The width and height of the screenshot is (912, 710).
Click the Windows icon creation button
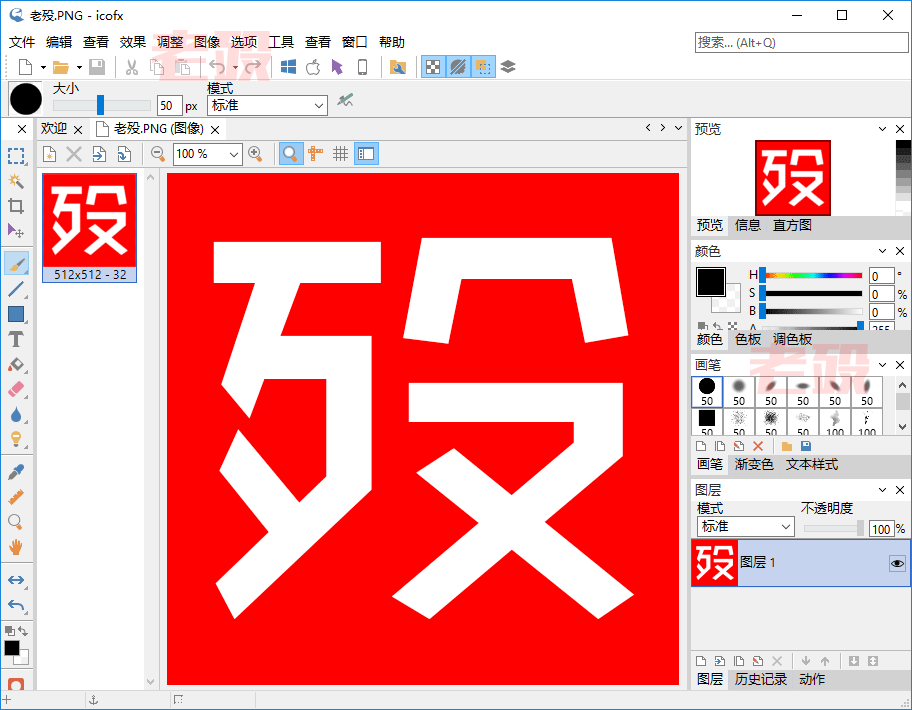tap(288, 67)
